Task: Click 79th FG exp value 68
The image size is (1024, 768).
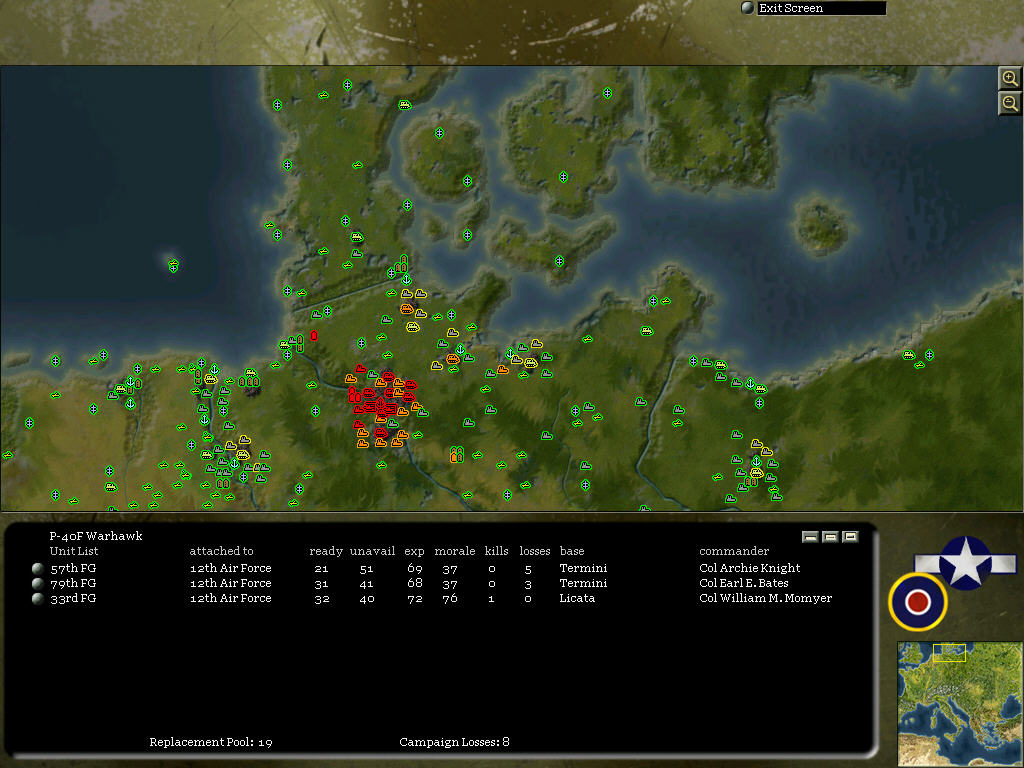Action: pyautogui.click(x=415, y=583)
